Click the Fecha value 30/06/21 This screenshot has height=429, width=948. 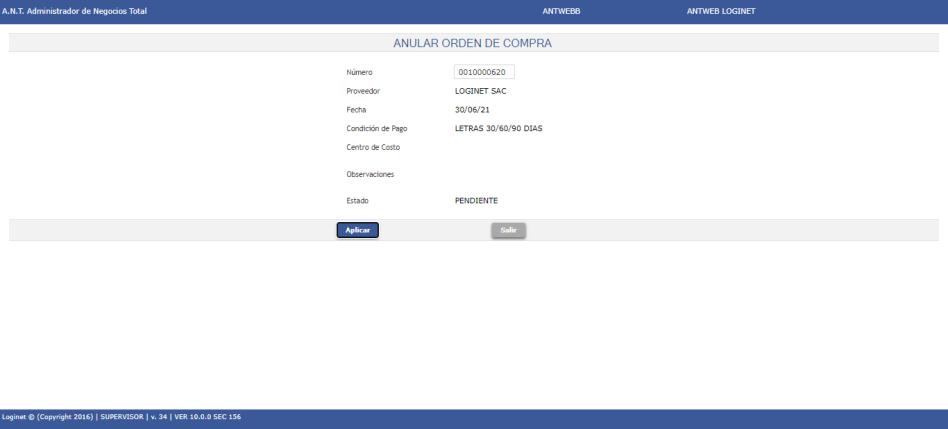(x=472, y=110)
